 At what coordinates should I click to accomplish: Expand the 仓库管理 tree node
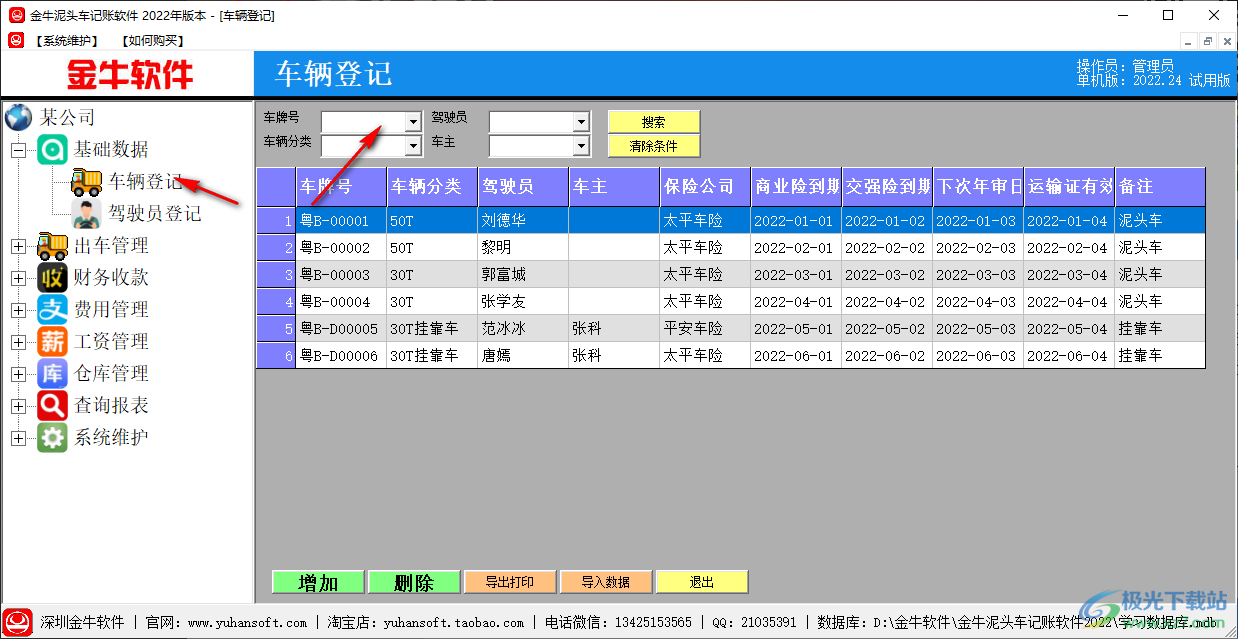click(x=18, y=374)
